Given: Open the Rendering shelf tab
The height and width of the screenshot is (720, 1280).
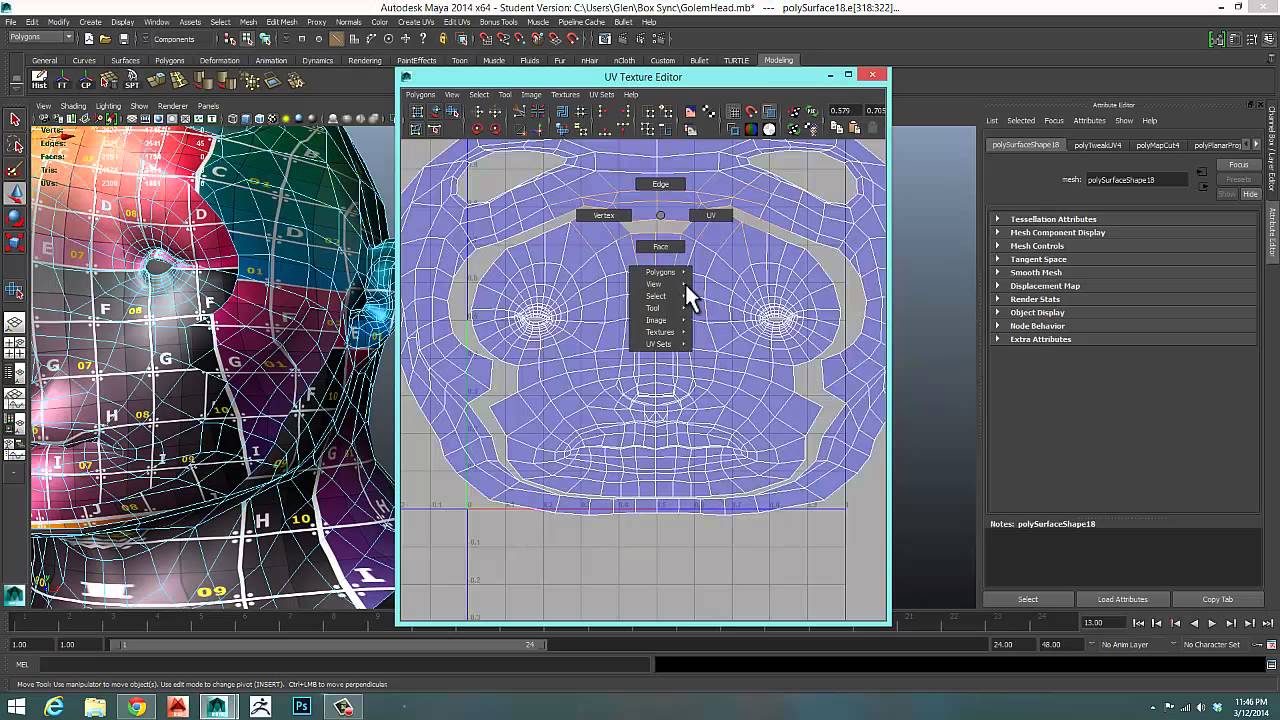Looking at the screenshot, I should click(x=365, y=60).
